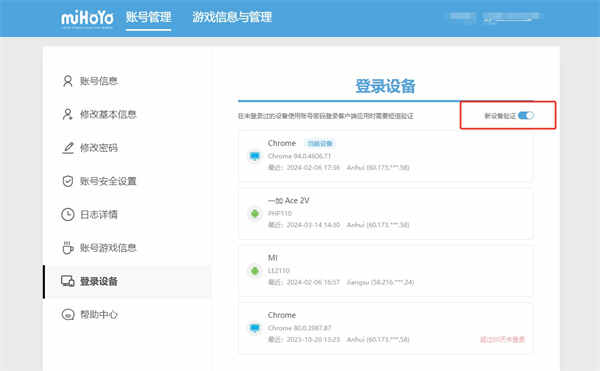Click the device verification description text
This screenshot has width=600, height=371.
point(326,116)
